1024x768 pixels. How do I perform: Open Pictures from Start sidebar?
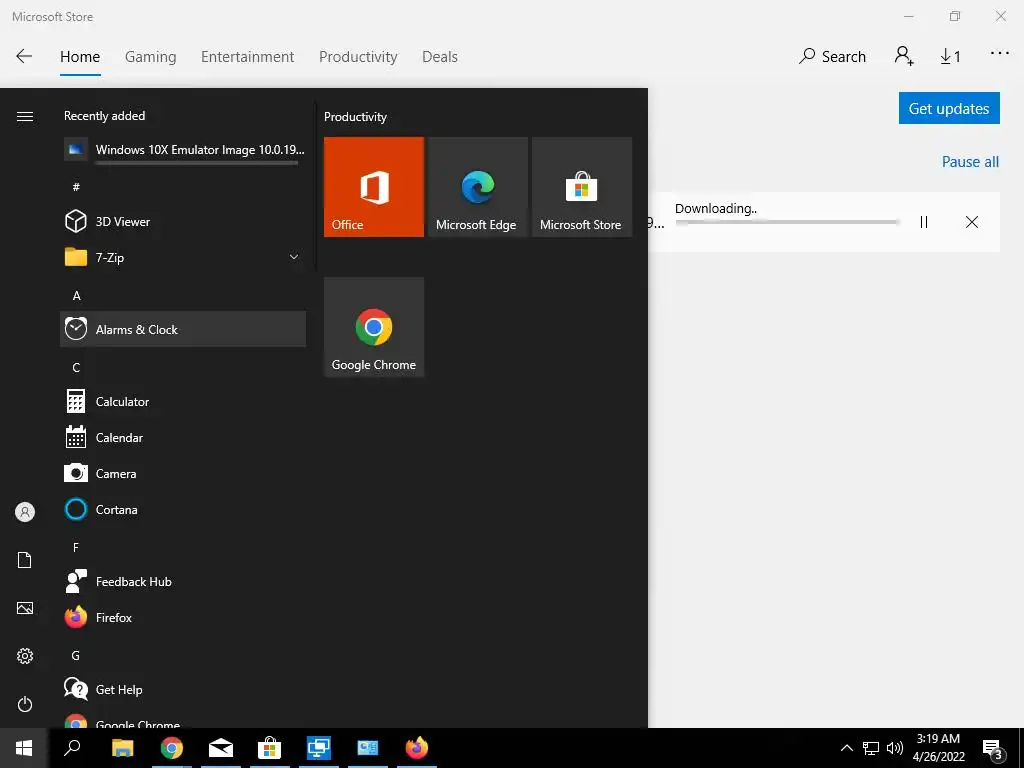point(25,608)
